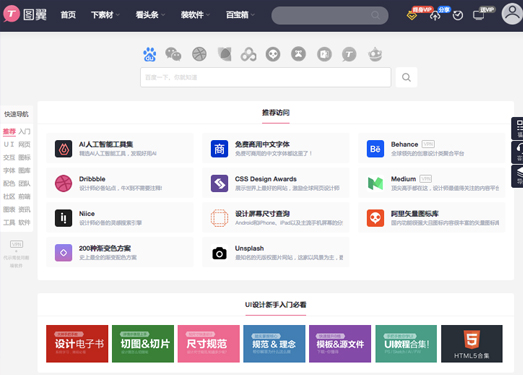This screenshot has width=523, height=375.
Task: Open the red 设计电子书 thumbnail
Action: (x=77, y=344)
